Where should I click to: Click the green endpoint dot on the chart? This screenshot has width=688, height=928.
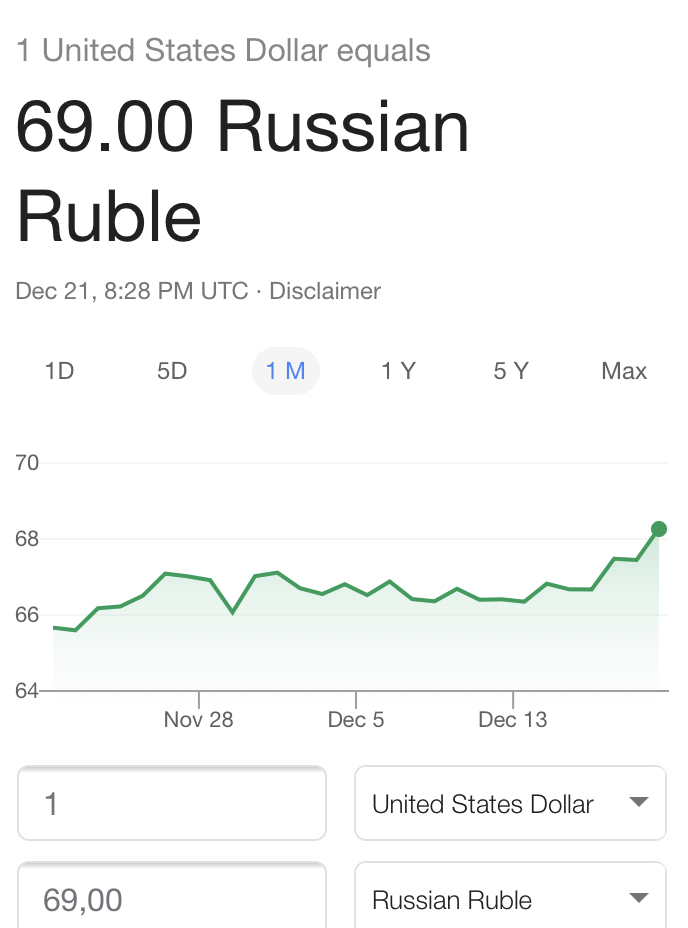coord(658,529)
